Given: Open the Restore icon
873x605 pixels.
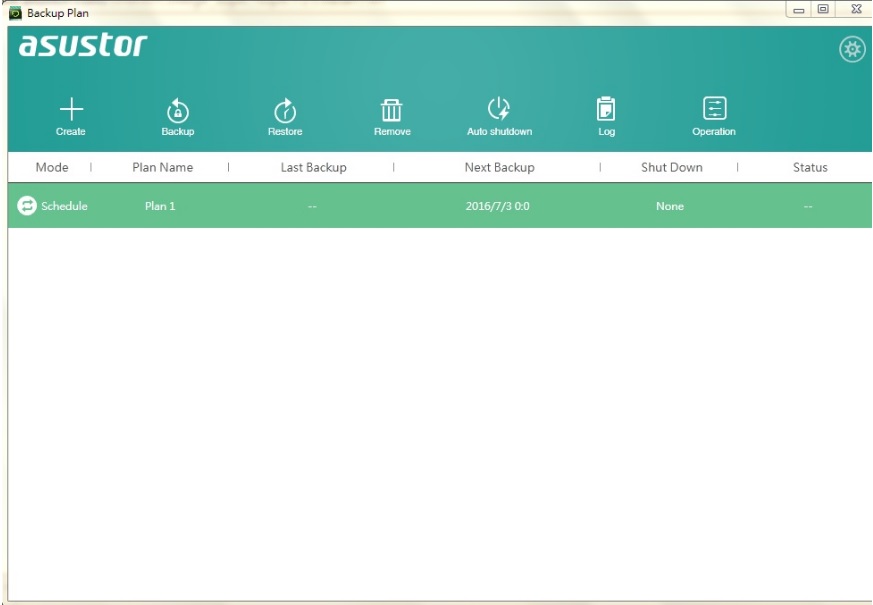Looking at the screenshot, I should (285, 110).
